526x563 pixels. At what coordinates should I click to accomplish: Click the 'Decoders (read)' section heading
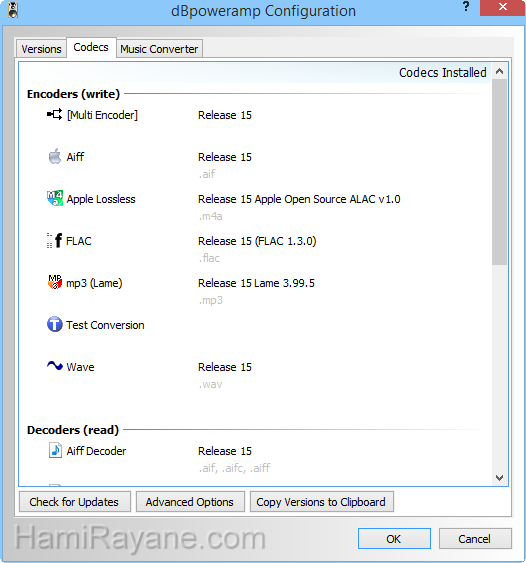[x=73, y=430]
